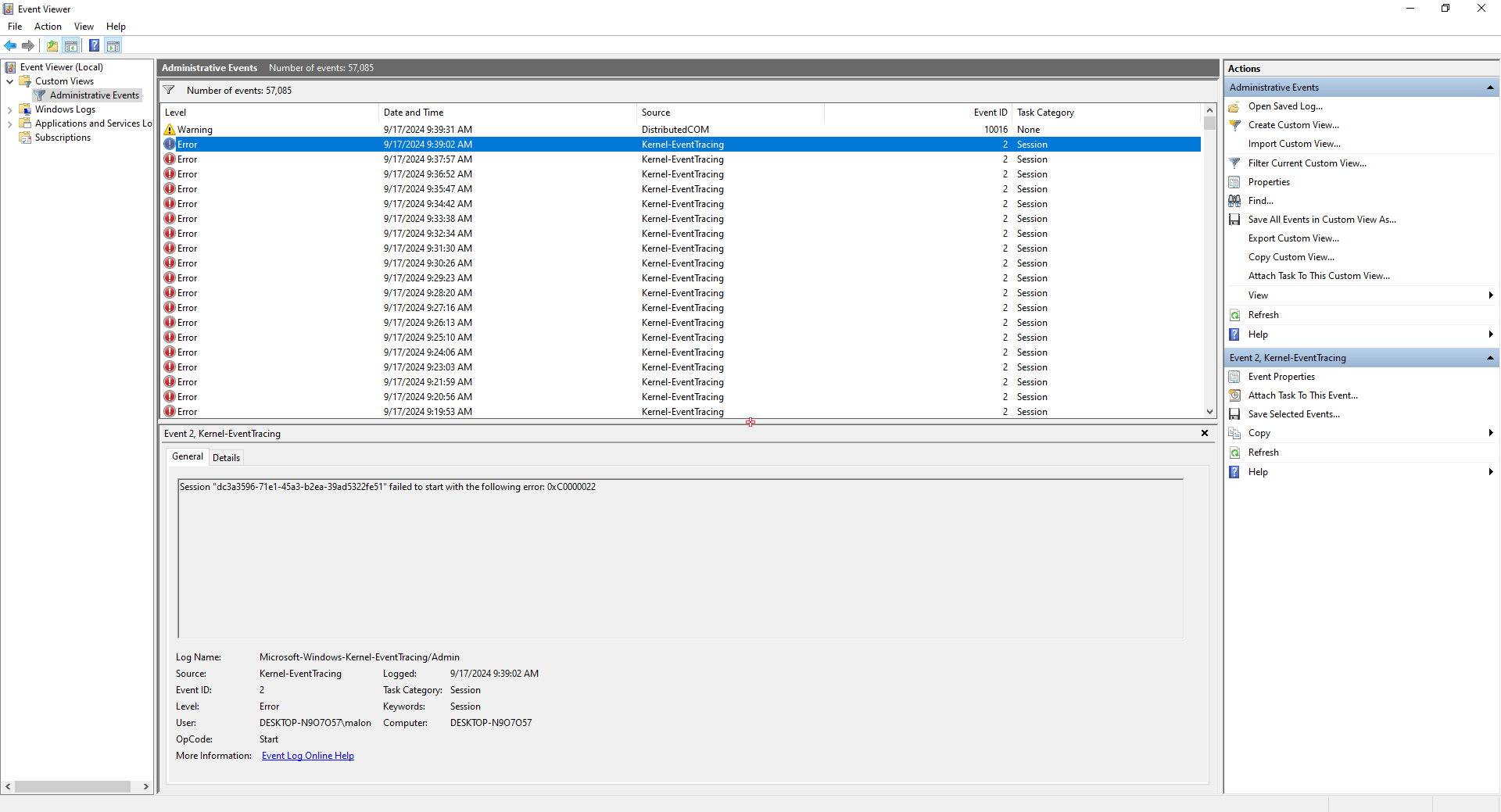The width and height of the screenshot is (1501, 812).
Task: Click the Refresh icon under Event 2 section
Action: coord(1234,453)
